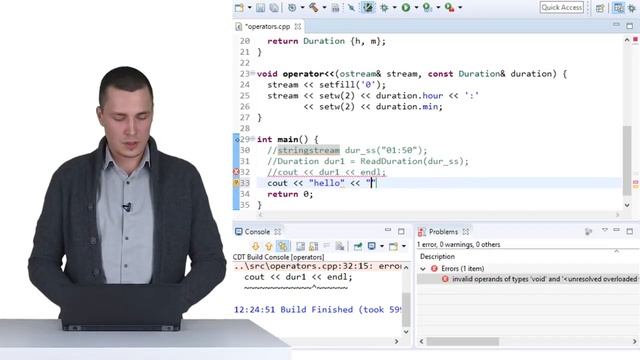Click the Description column header
Image resolution: width=640 pixels, height=360 pixels.
click(437, 256)
